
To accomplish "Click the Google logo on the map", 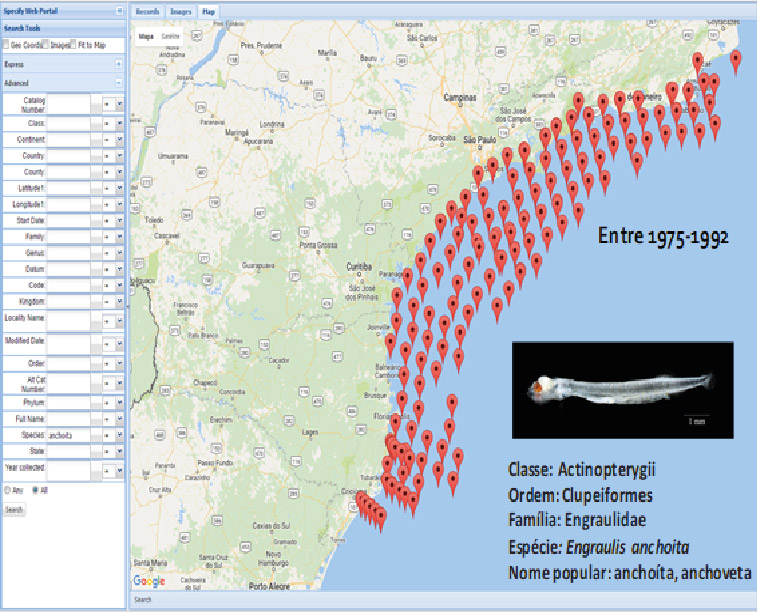I will [x=149, y=580].
